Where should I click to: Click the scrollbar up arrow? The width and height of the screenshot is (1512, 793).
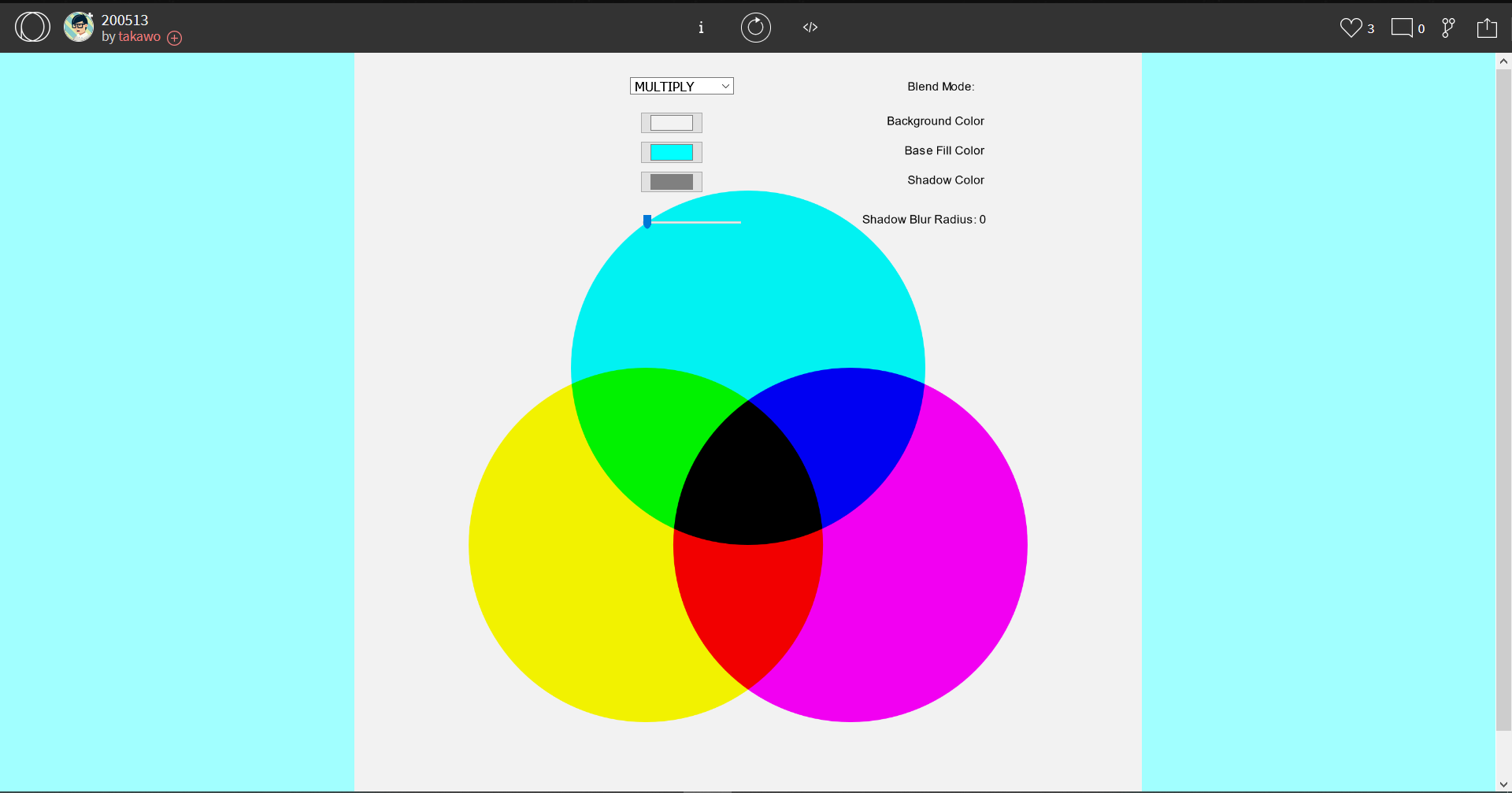(x=1503, y=61)
